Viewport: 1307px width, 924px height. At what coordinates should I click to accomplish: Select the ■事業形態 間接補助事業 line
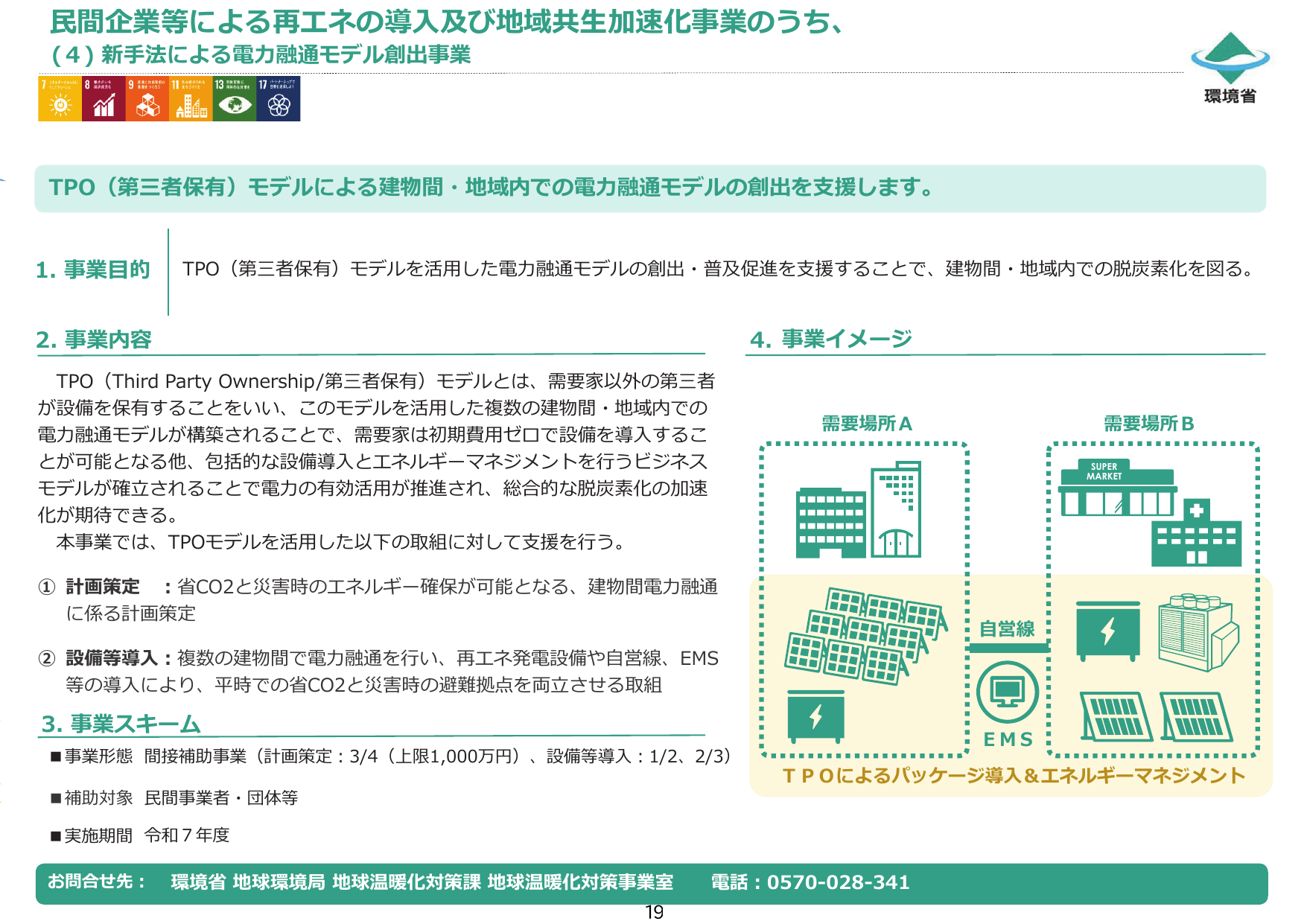tap(391, 756)
